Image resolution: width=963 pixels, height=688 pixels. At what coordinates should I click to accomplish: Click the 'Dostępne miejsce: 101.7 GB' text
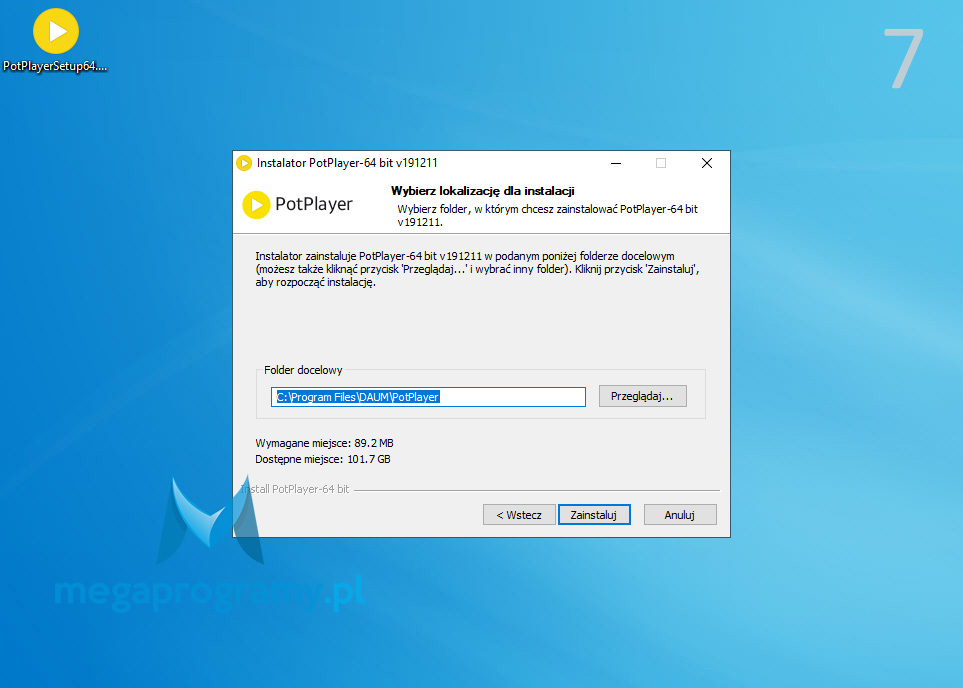pos(322,459)
